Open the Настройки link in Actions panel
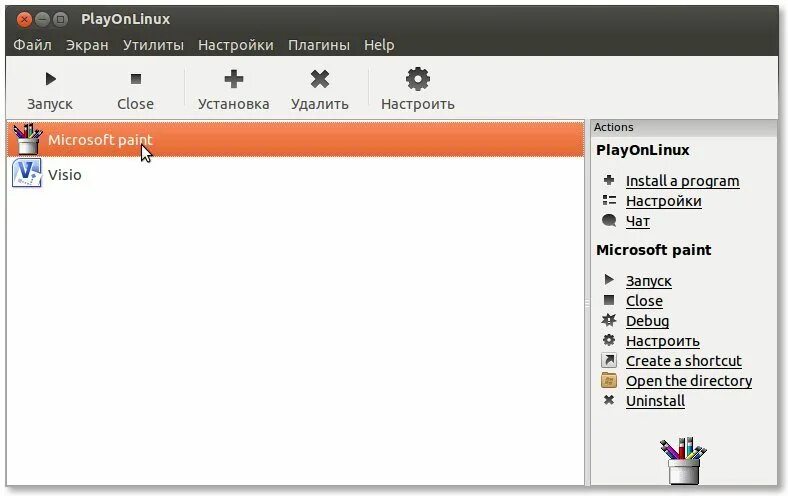This screenshot has height=496, width=788. pos(663,201)
